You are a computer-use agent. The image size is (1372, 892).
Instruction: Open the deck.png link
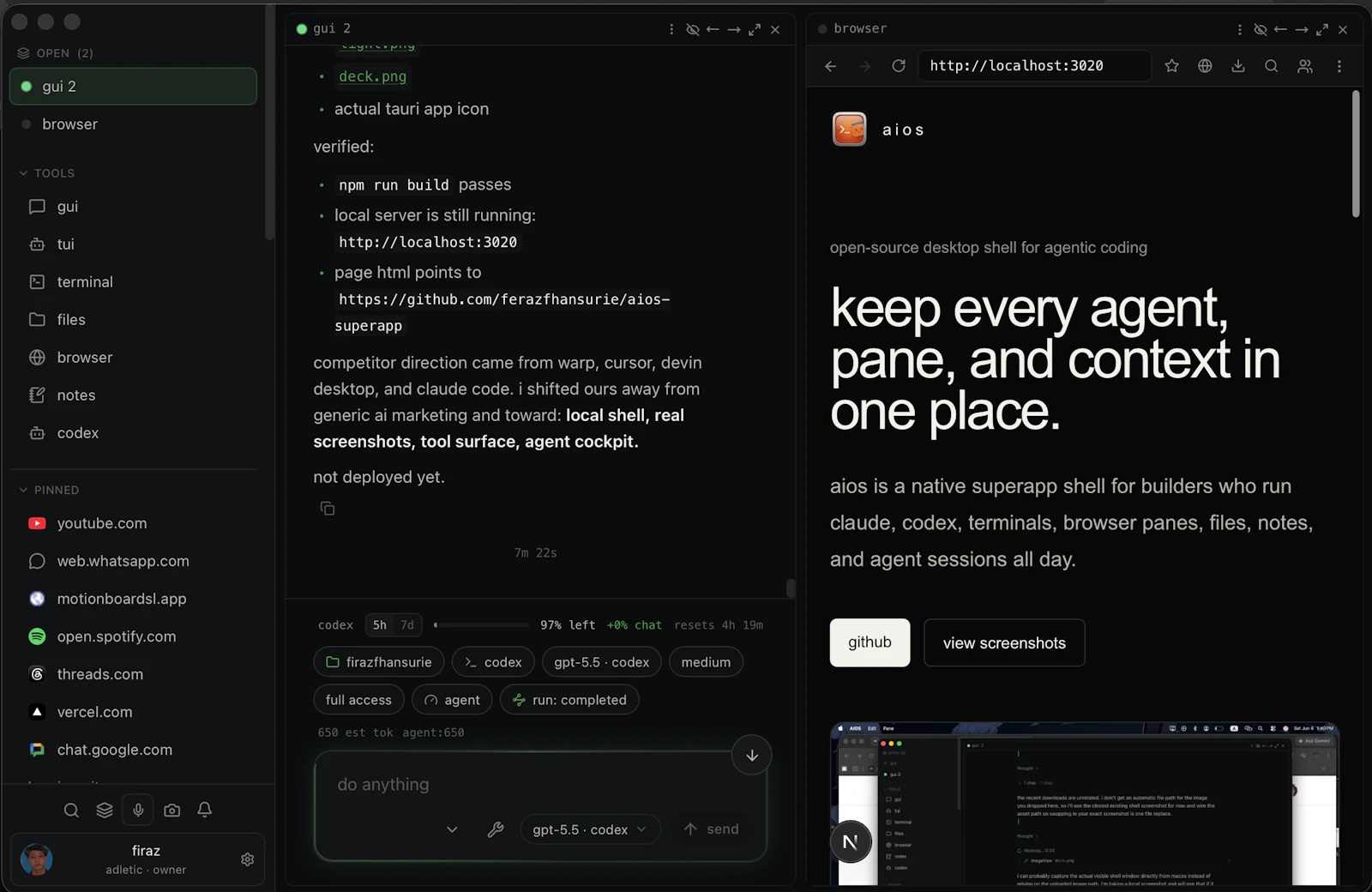click(372, 76)
